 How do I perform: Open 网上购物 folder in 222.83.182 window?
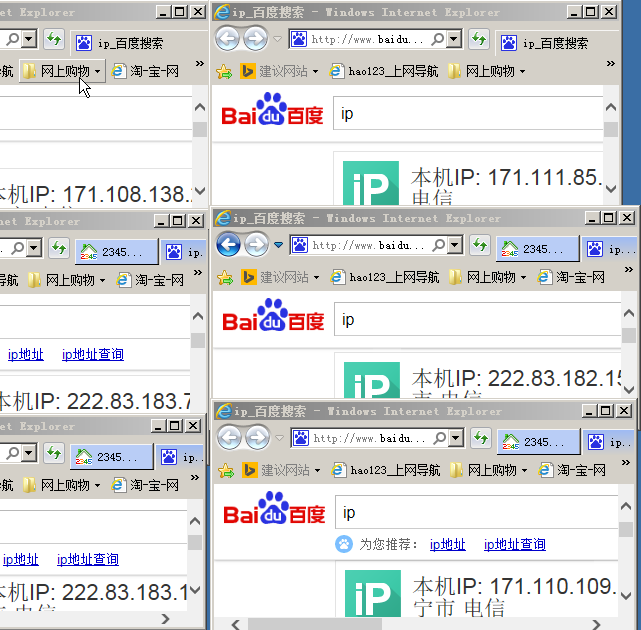488,278
